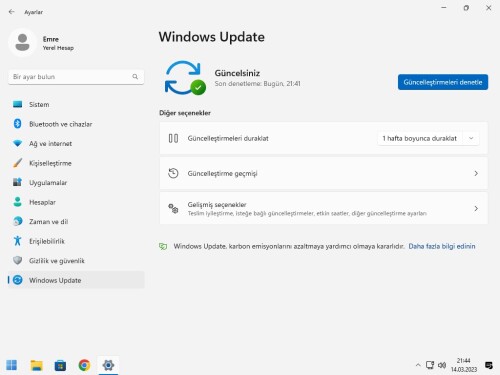Image resolution: width=500 pixels, height=375 pixels.
Task: Click the 'Son denetleme: Bugün, 21:41' text
Action: pyautogui.click(x=257, y=84)
